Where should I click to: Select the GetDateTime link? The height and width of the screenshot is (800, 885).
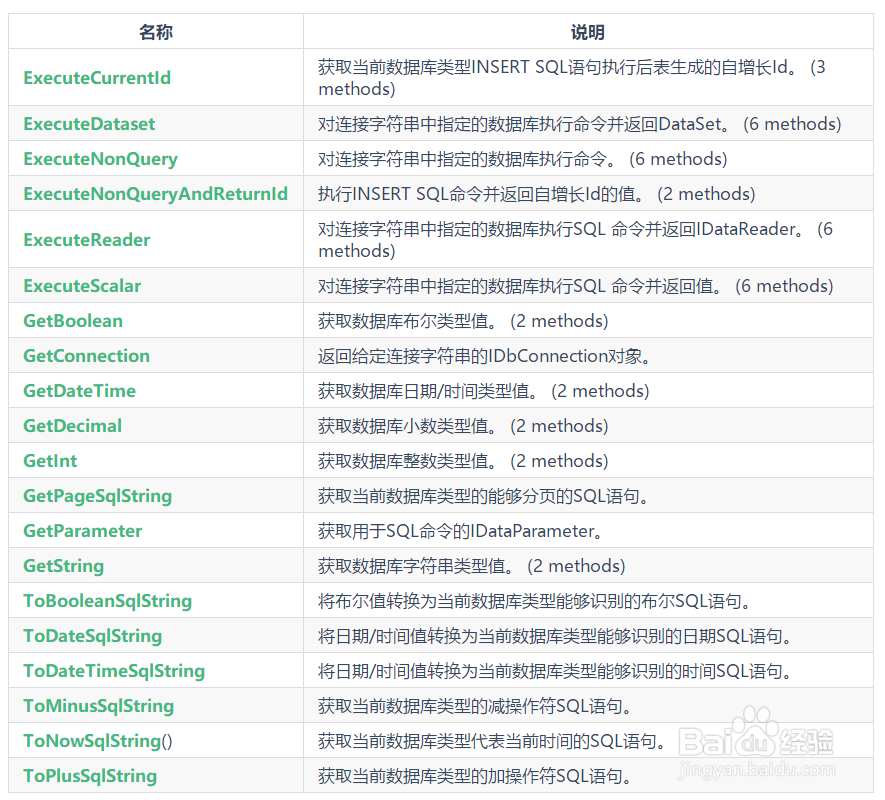click(80, 391)
